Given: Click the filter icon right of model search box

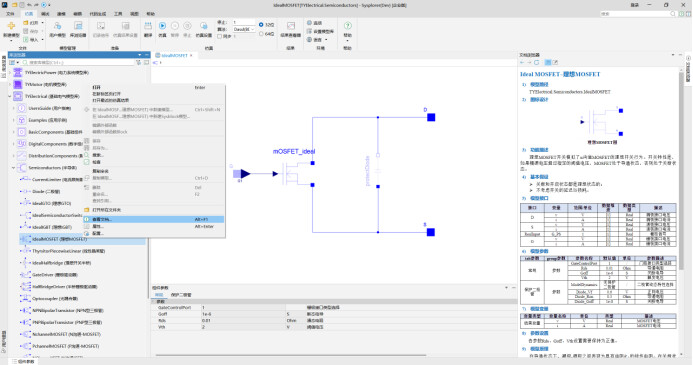Looking at the screenshot, I should (139, 62).
